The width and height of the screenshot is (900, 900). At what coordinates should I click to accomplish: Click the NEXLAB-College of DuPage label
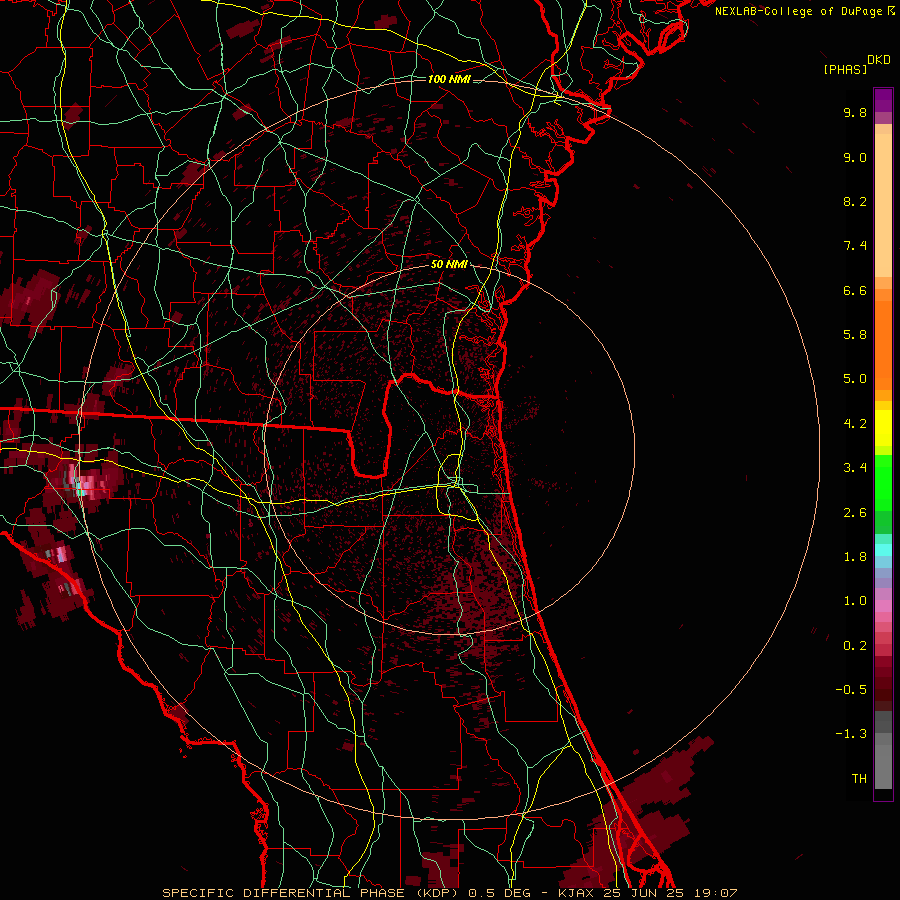tap(800, 11)
